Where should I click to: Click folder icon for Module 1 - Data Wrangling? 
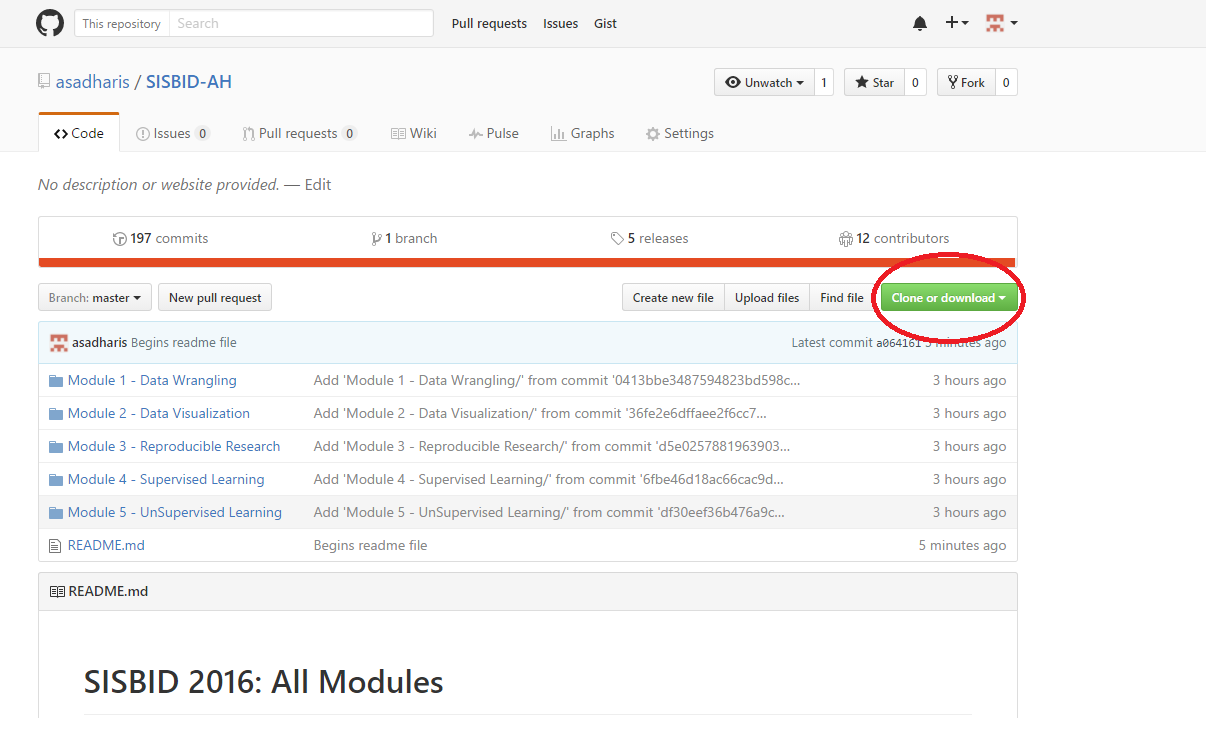[x=56, y=380]
